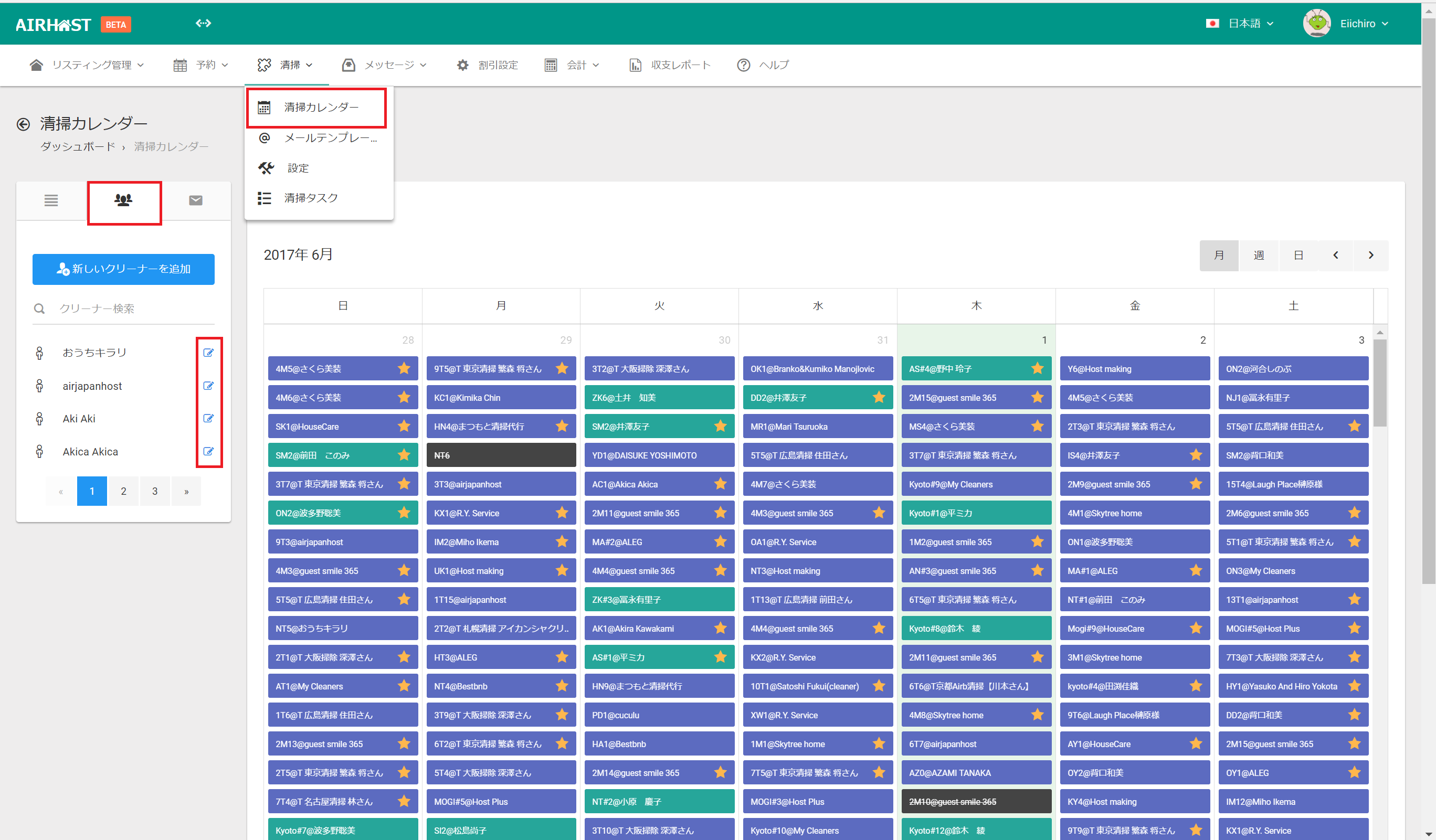The width and height of the screenshot is (1436, 840).
Task: Edit cleaner おうちキラリ via pencil icon
Action: [x=208, y=353]
